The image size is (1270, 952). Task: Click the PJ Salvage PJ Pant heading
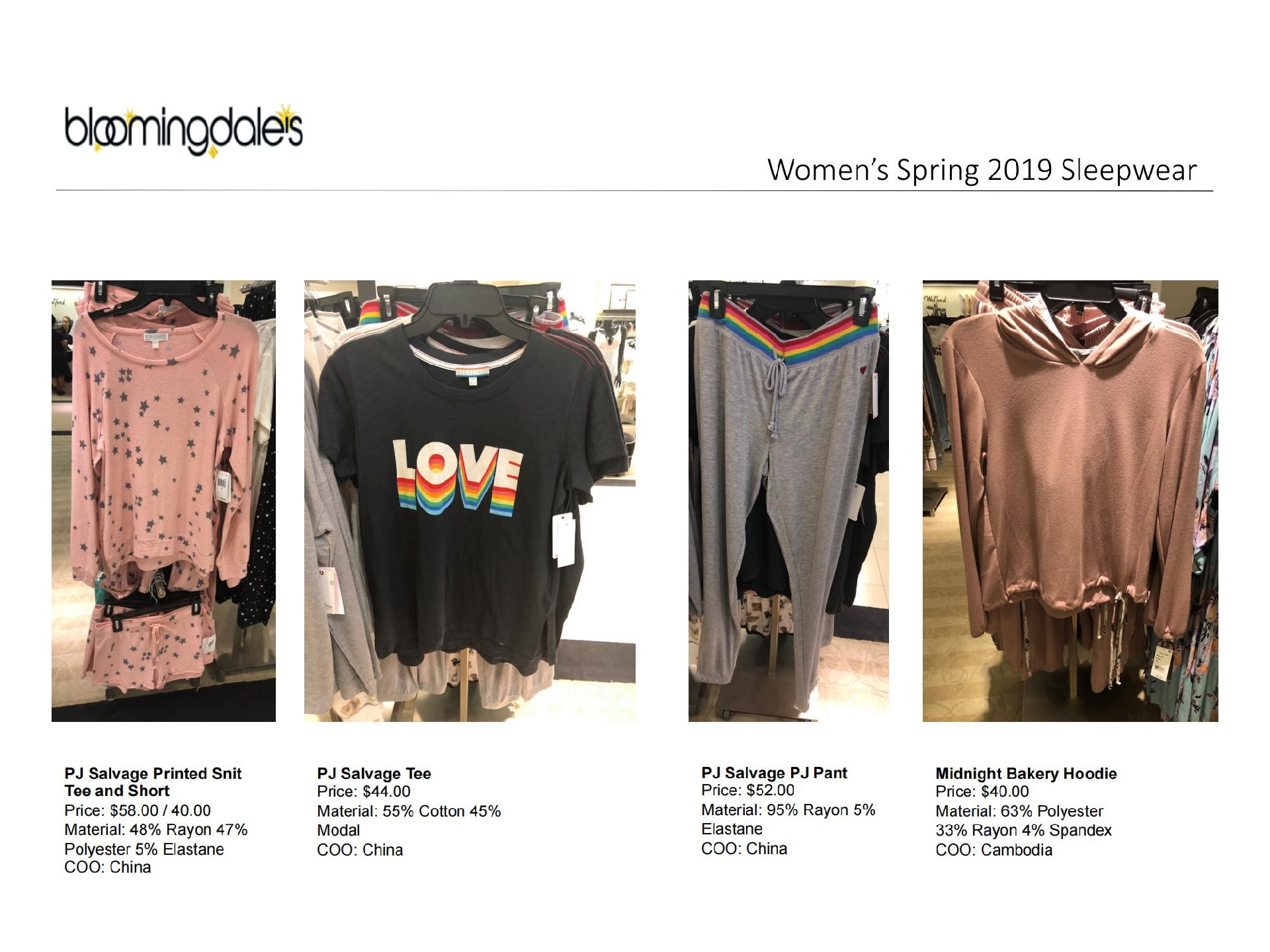tap(774, 773)
